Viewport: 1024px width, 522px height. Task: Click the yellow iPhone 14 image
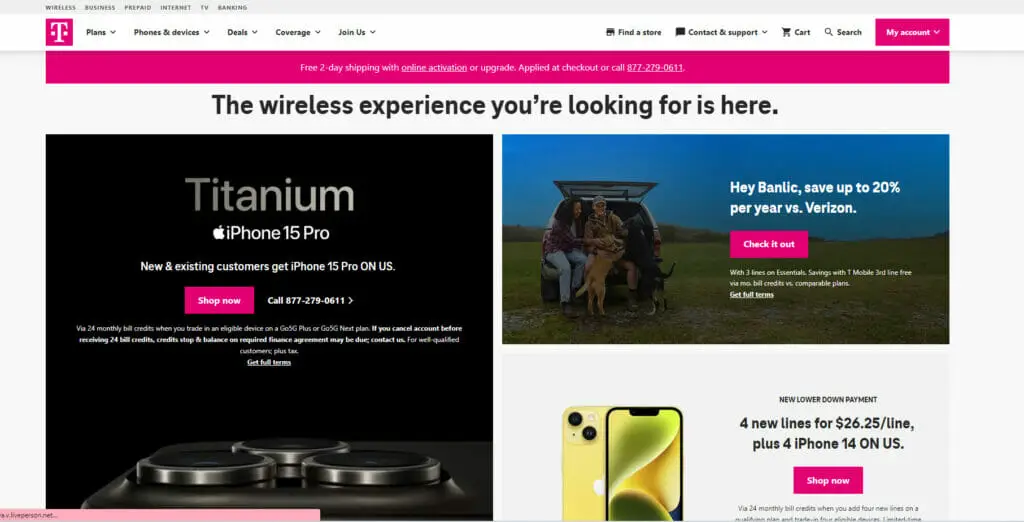[622, 463]
